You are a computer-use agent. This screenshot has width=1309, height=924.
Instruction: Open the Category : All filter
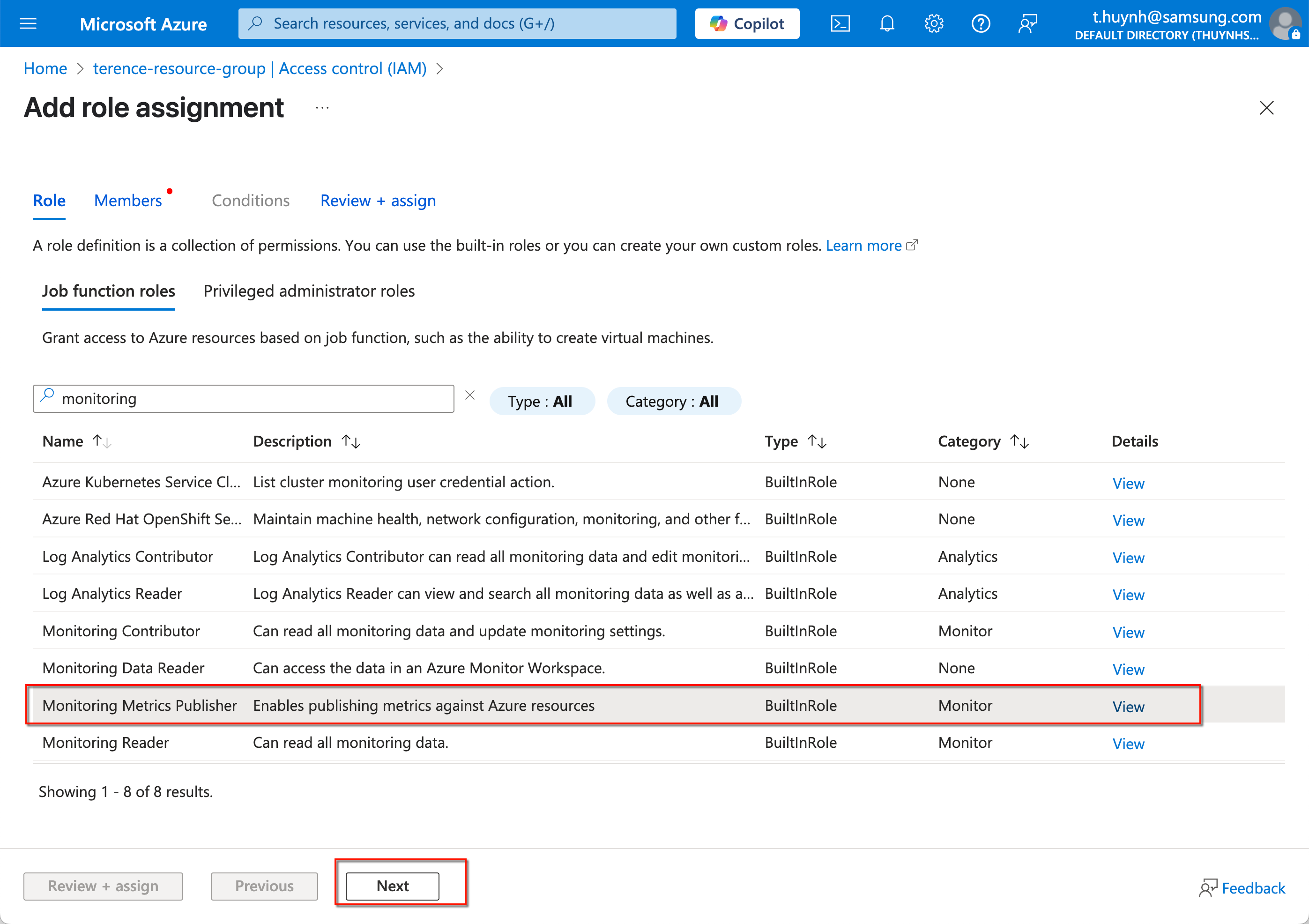coord(673,401)
